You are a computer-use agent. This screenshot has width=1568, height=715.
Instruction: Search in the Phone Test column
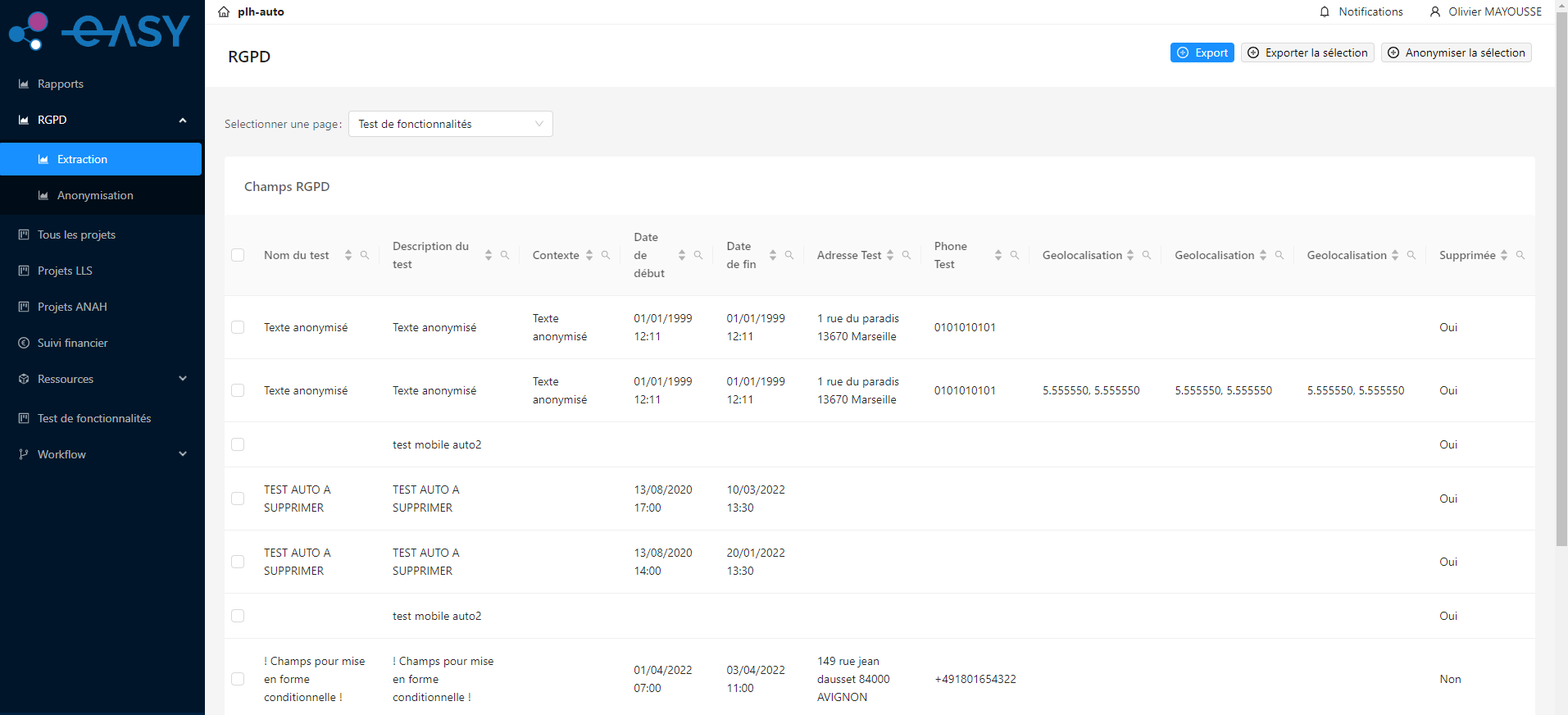pos(1015,256)
